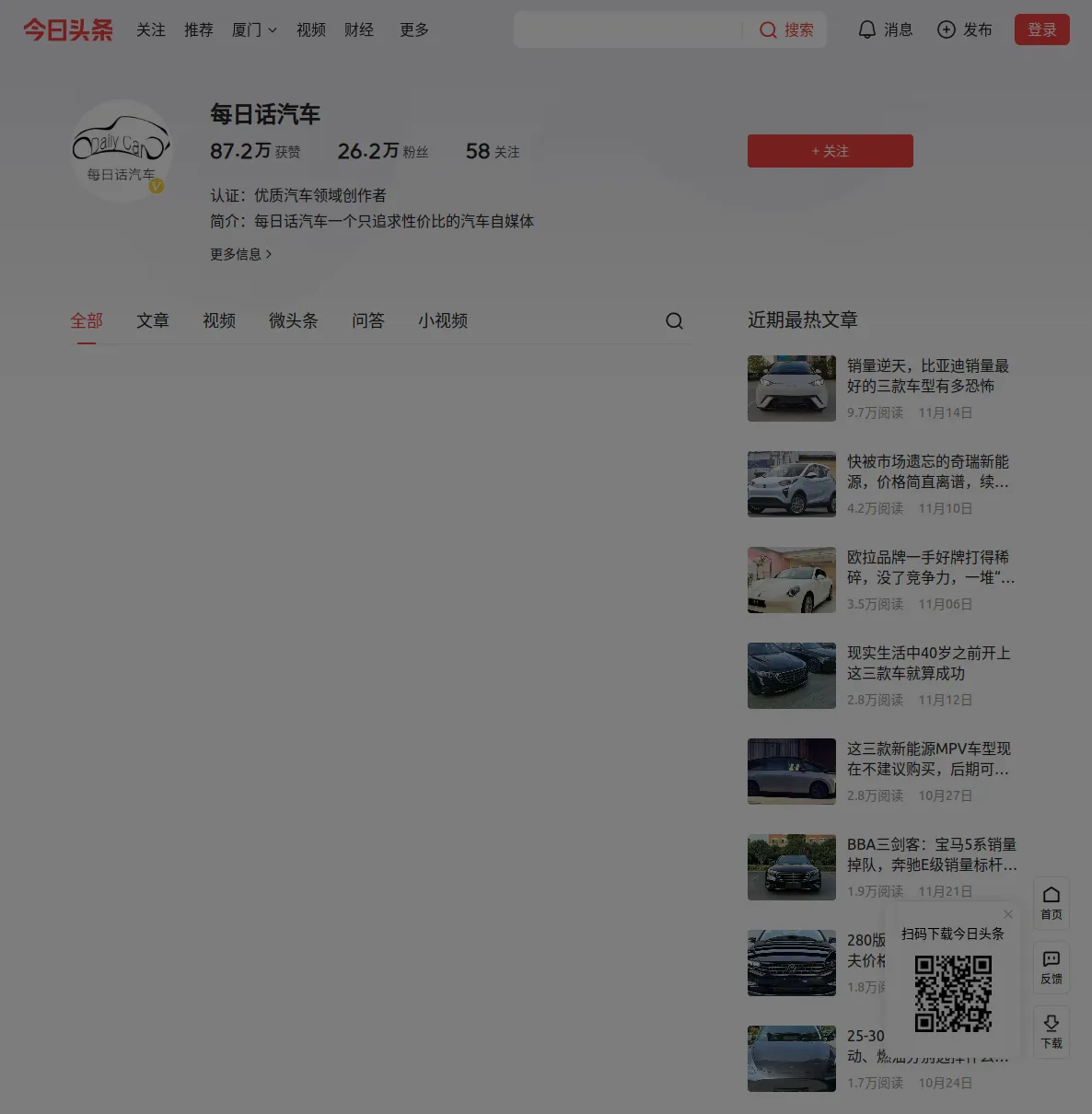The image size is (1092, 1114).
Task: Click the 搜索 search button
Action: click(787, 30)
